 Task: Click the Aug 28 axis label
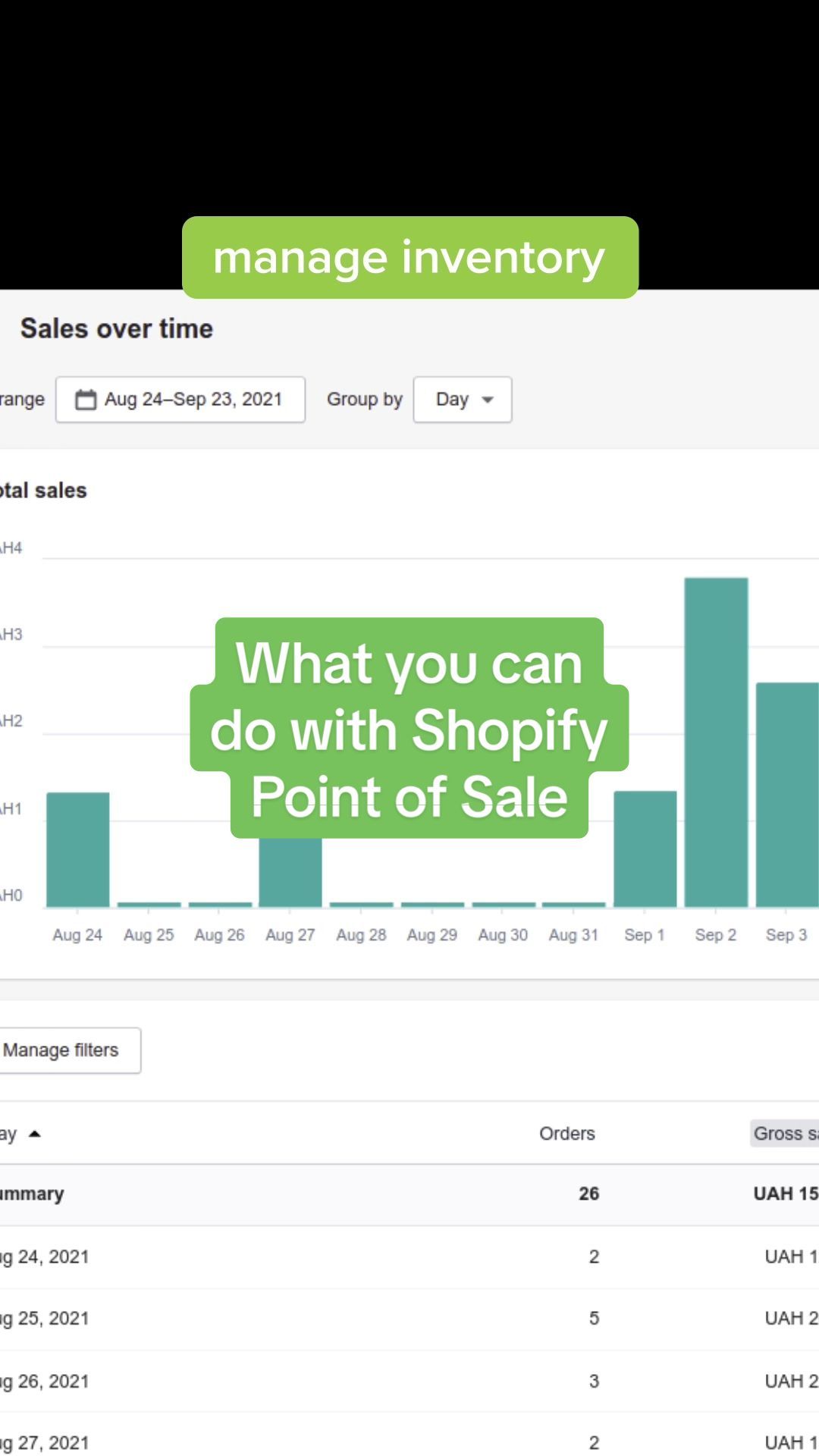tap(361, 935)
